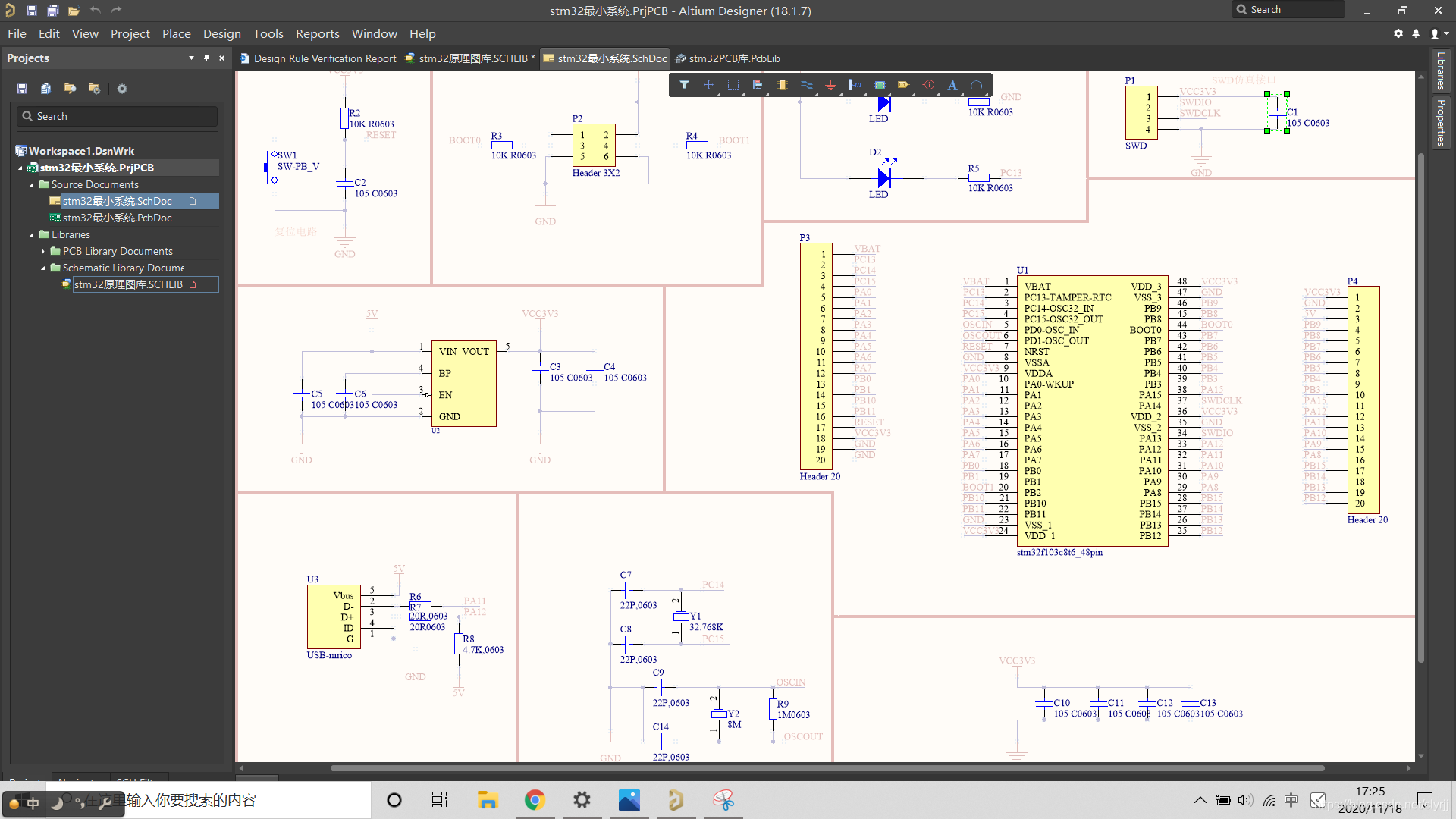Open the Properties side panel button
The image size is (1456, 819).
pos(1440,123)
